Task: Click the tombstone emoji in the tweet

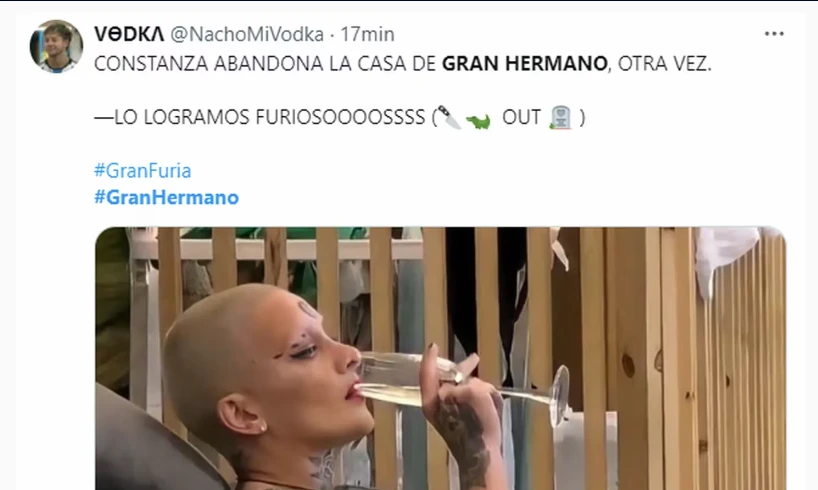Action: tap(561, 117)
